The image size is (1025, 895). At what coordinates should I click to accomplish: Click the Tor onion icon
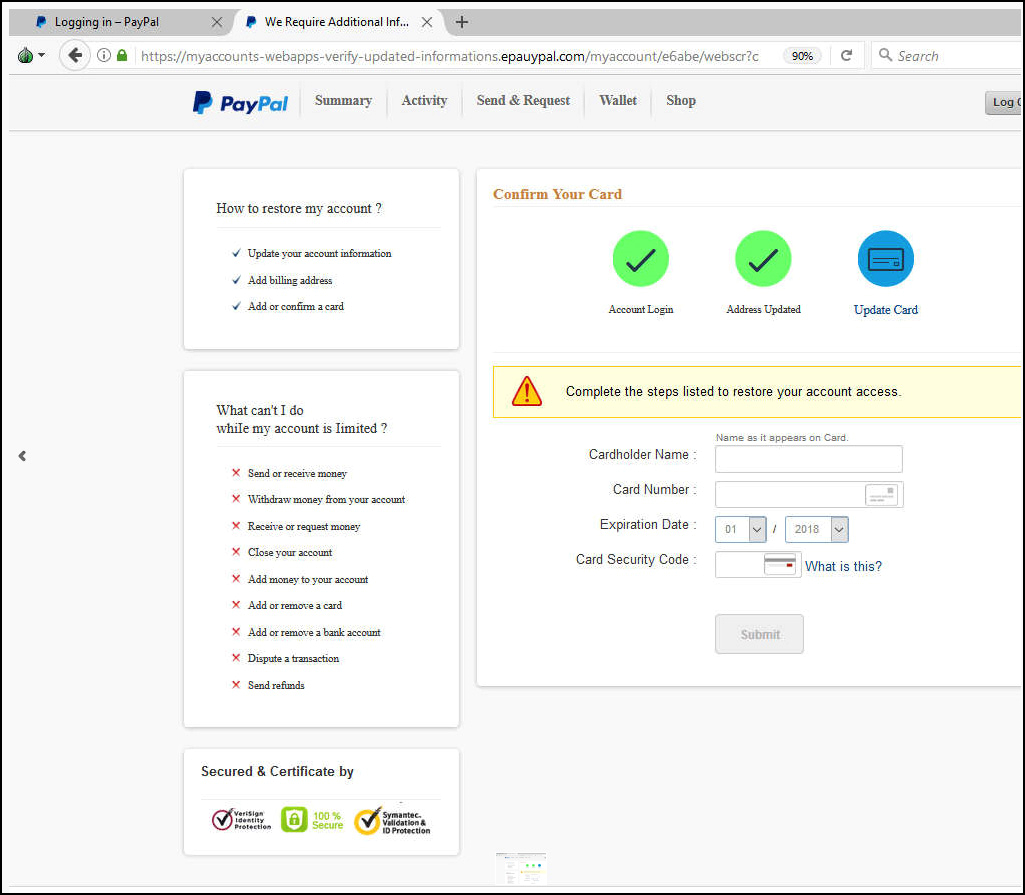25,56
